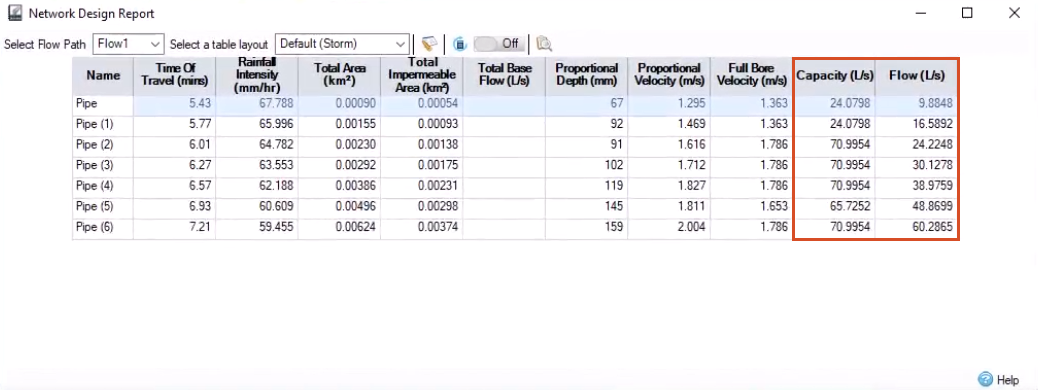
Task: Click the empty base flow cell for Pipe (3)
Action: (x=504, y=166)
